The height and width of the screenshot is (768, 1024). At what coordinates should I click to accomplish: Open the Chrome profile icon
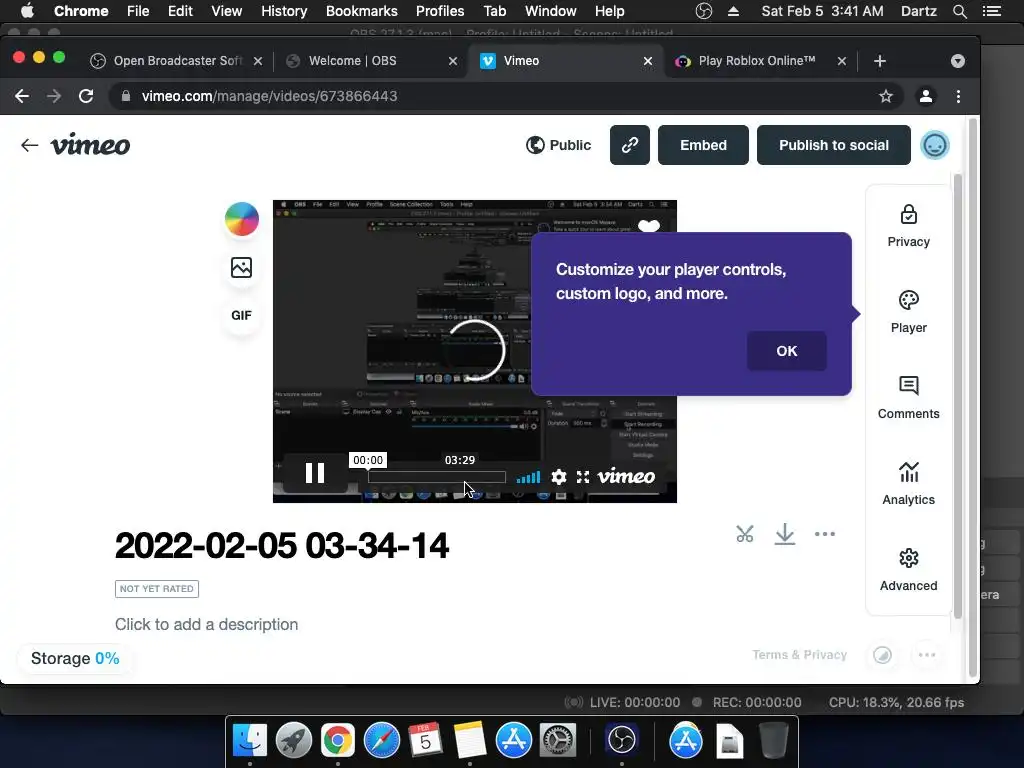coord(925,96)
